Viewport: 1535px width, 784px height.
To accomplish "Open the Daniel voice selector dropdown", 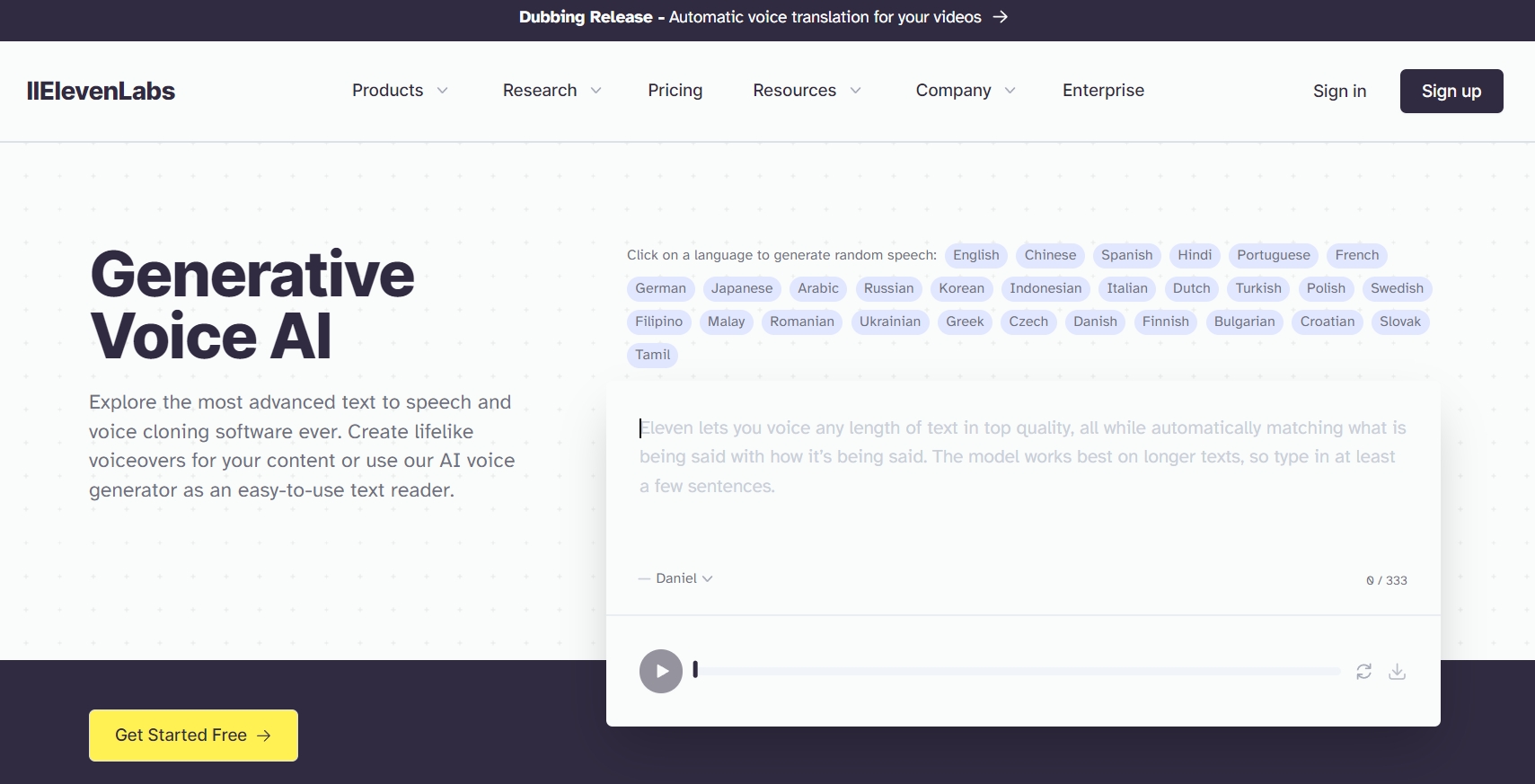I will (x=684, y=578).
